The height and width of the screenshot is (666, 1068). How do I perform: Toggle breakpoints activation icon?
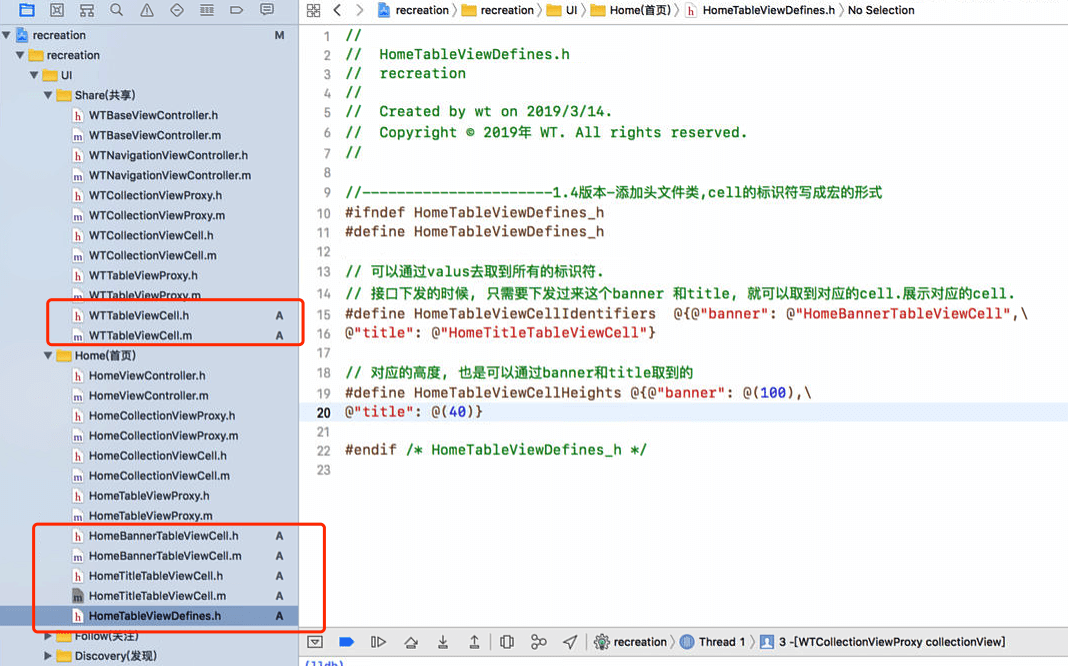pos(346,641)
